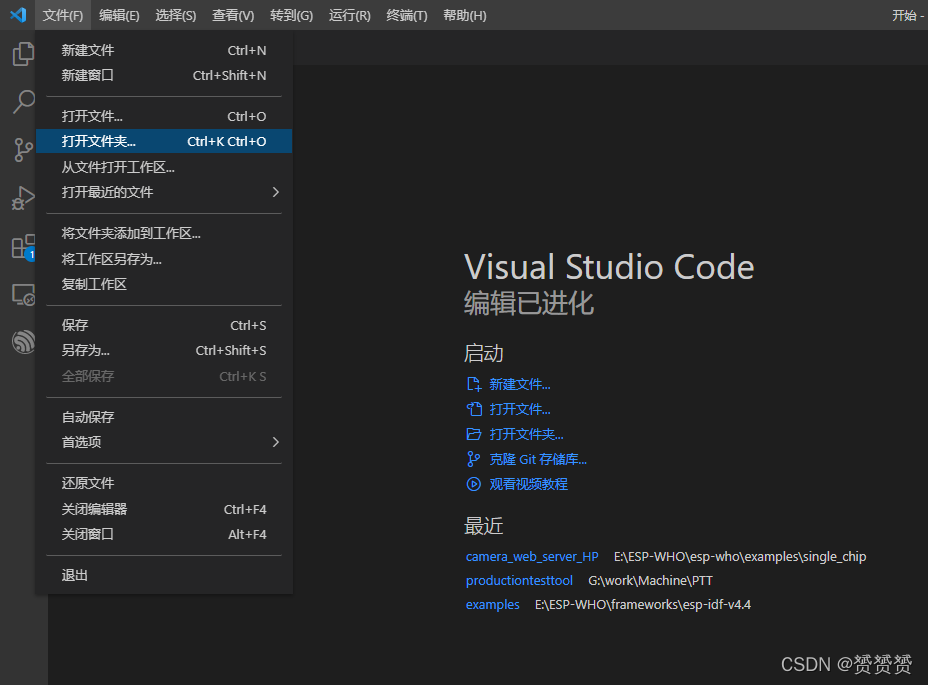
Task: Click new file icon under 启动
Action: pyautogui.click(x=474, y=384)
